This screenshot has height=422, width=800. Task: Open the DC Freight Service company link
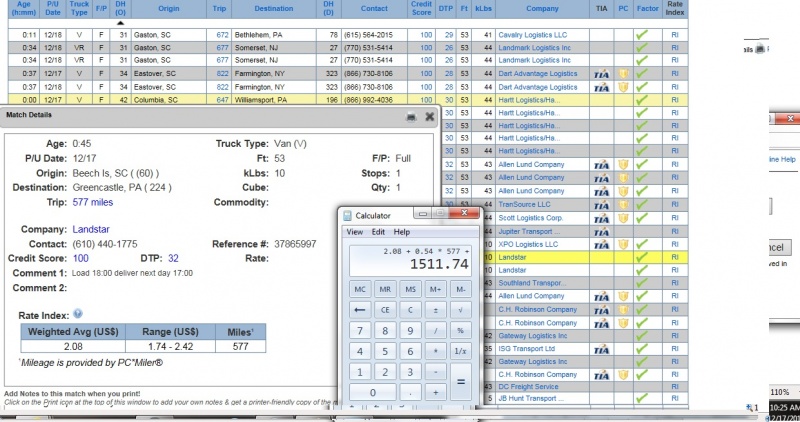pyautogui.click(x=528, y=386)
